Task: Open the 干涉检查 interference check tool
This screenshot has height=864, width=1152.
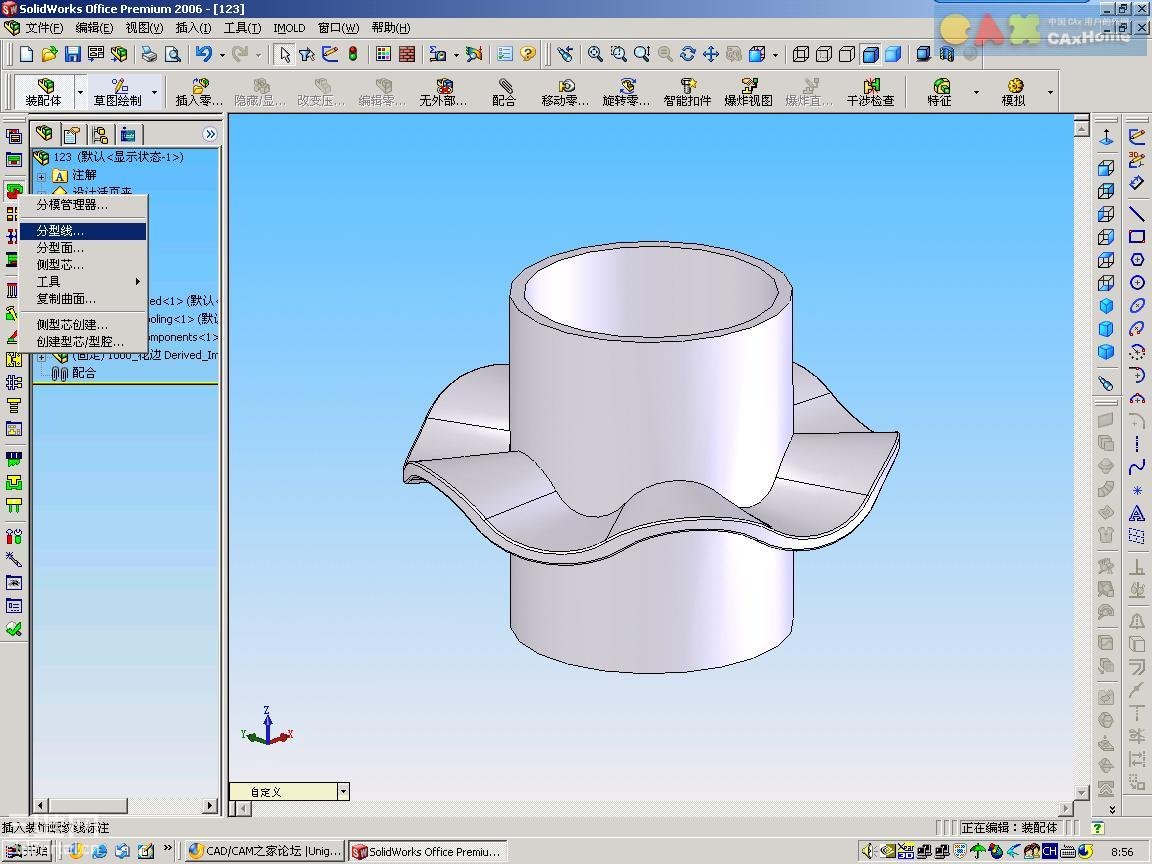Action: tap(870, 92)
